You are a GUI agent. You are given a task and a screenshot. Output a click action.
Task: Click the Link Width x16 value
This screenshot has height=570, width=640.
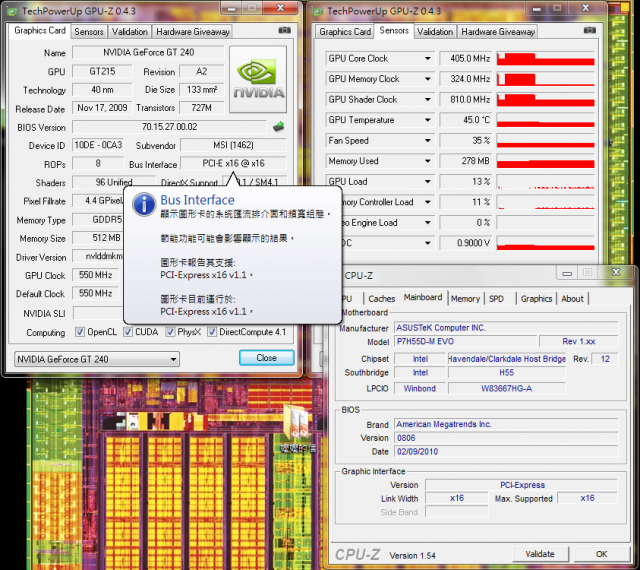click(457, 498)
